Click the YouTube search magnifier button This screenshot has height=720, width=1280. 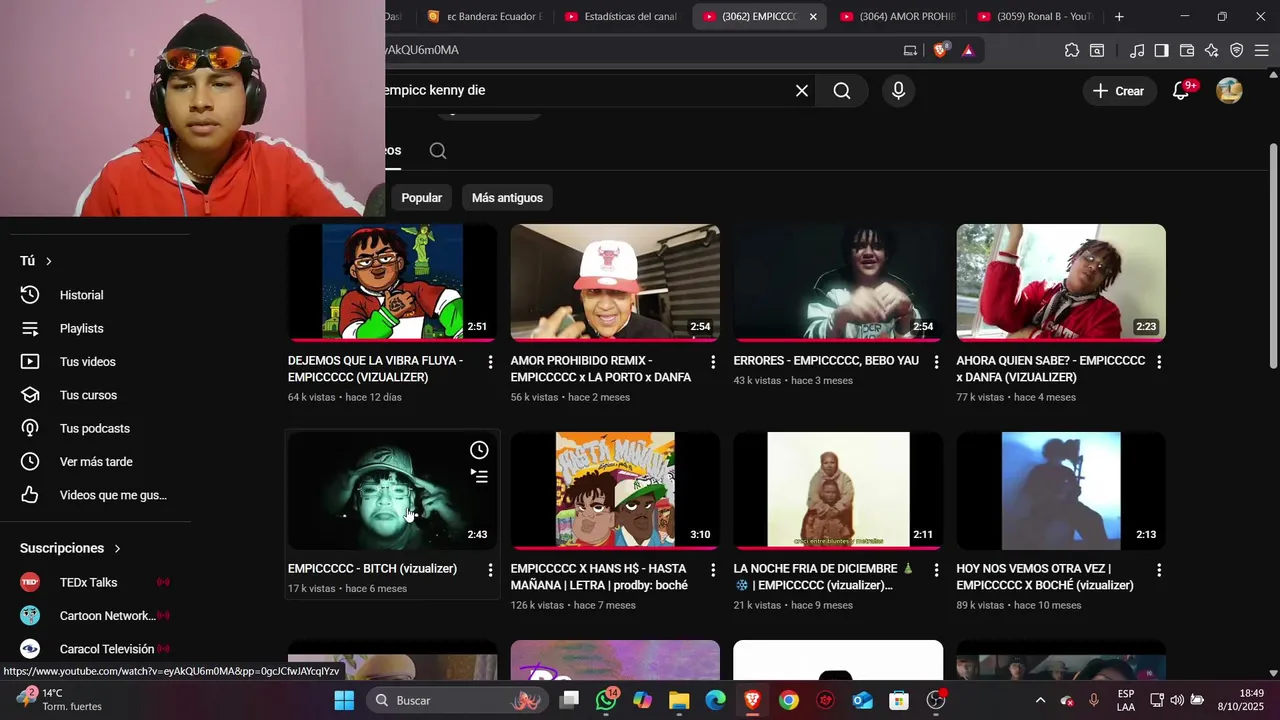(842, 91)
